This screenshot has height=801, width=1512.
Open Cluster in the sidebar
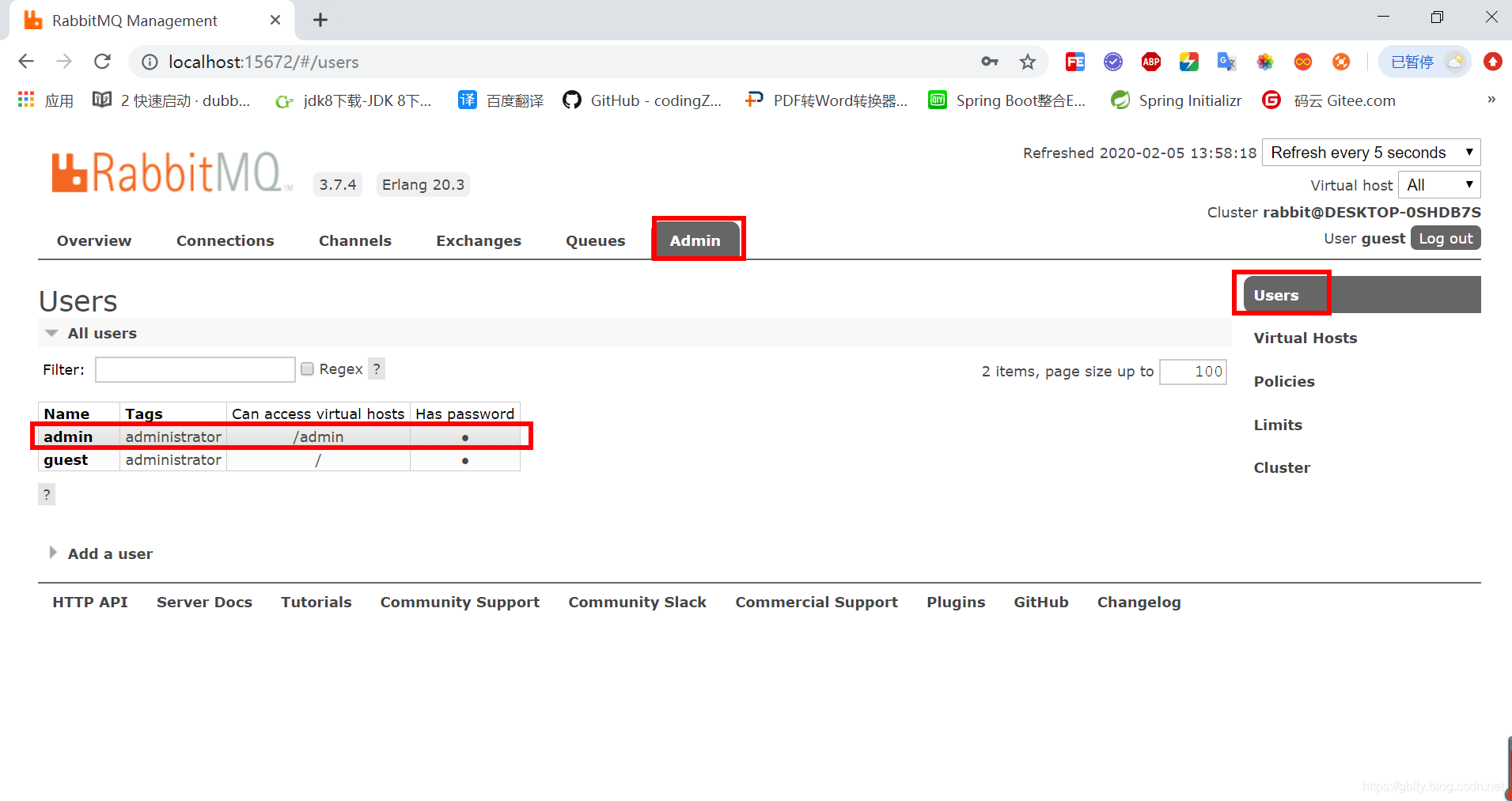click(x=1282, y=467)
